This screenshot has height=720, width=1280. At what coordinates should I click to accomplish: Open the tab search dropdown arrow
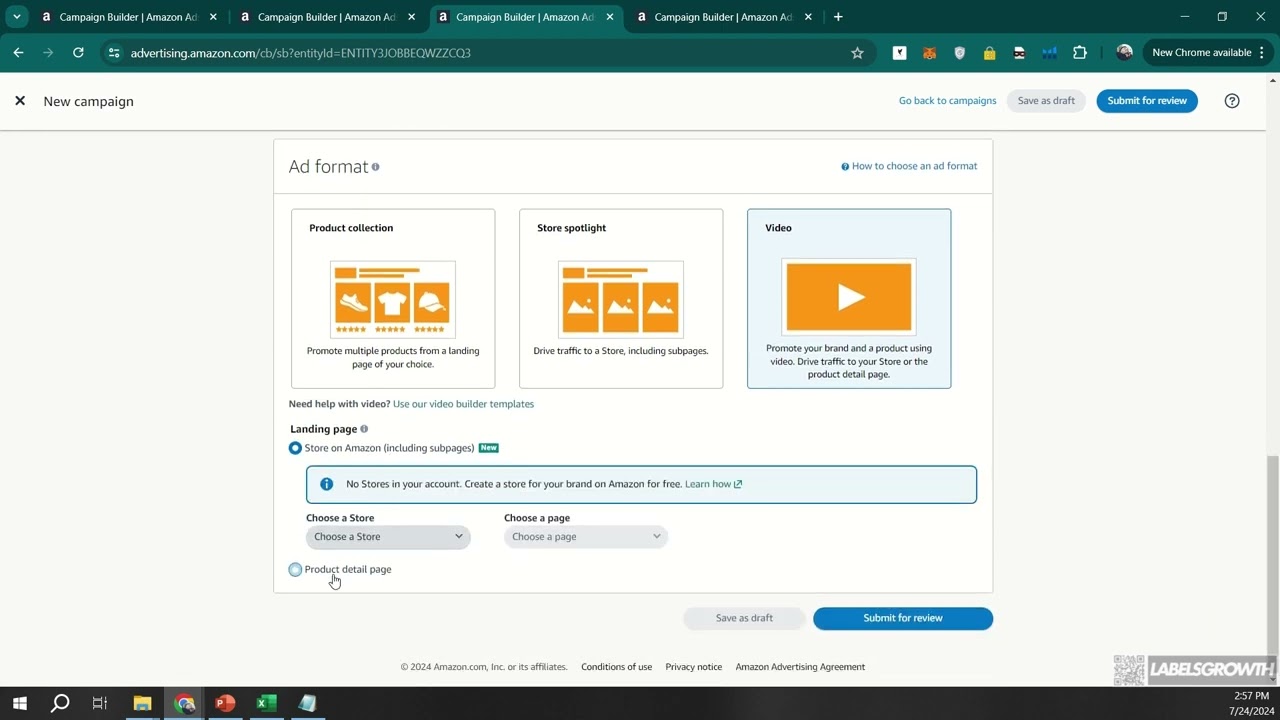pos(17,17)
